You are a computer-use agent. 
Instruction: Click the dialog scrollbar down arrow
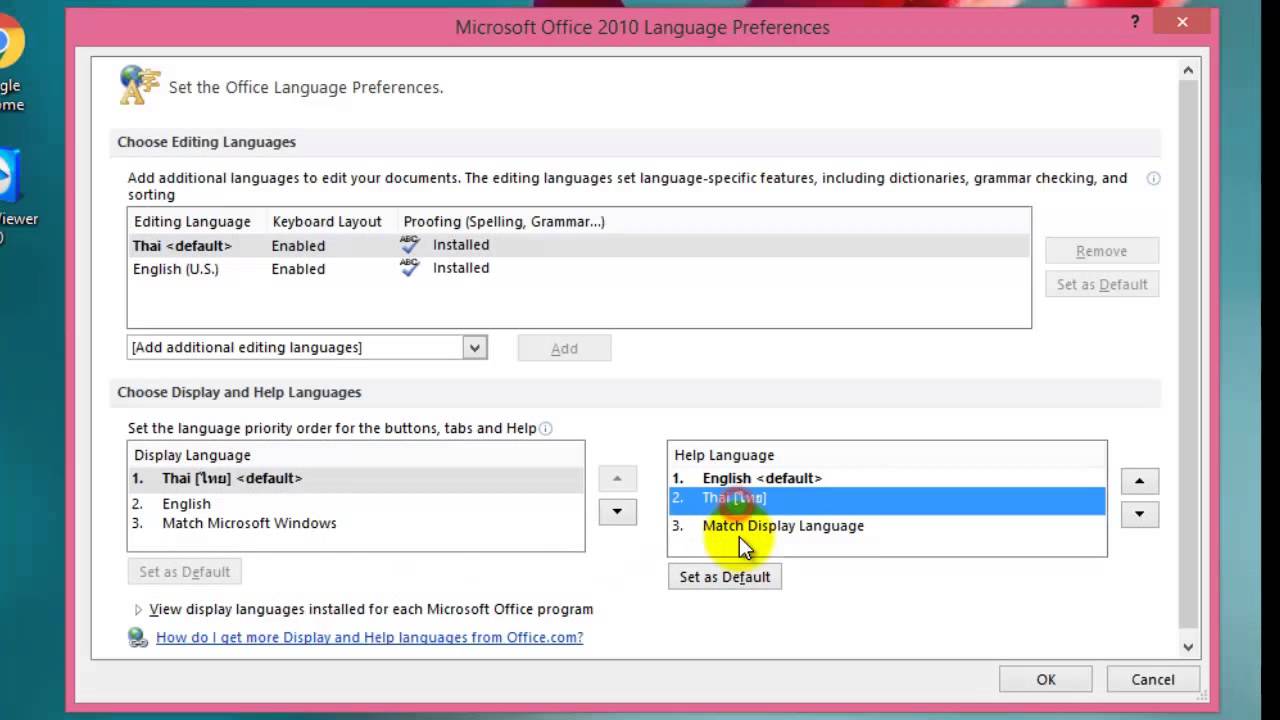[1188, 647]
